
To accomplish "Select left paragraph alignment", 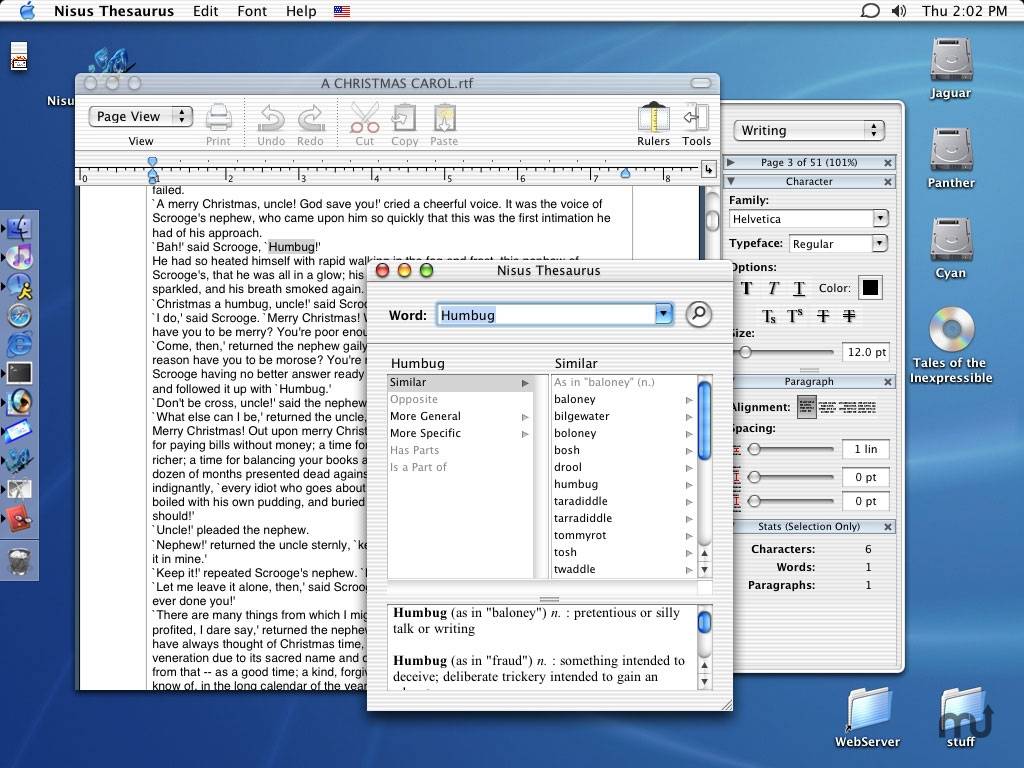I will pos(807,408).
